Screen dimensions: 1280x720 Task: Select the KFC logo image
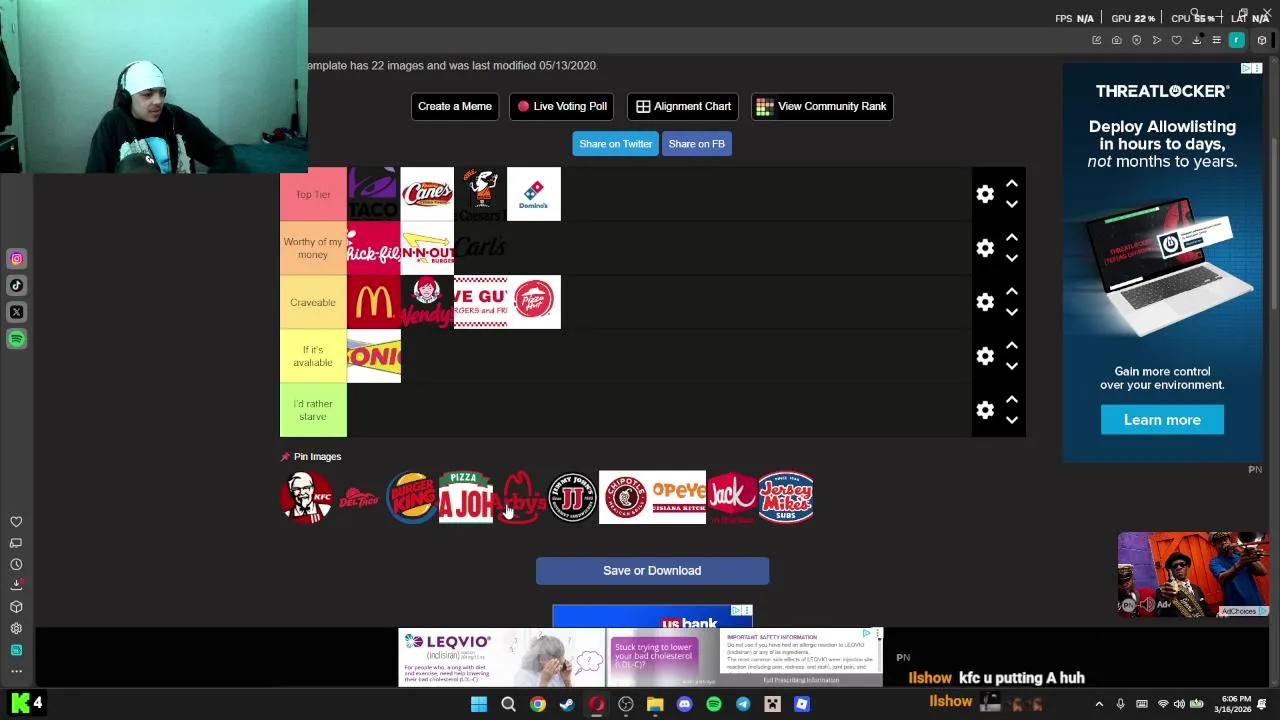click(306, 497)
